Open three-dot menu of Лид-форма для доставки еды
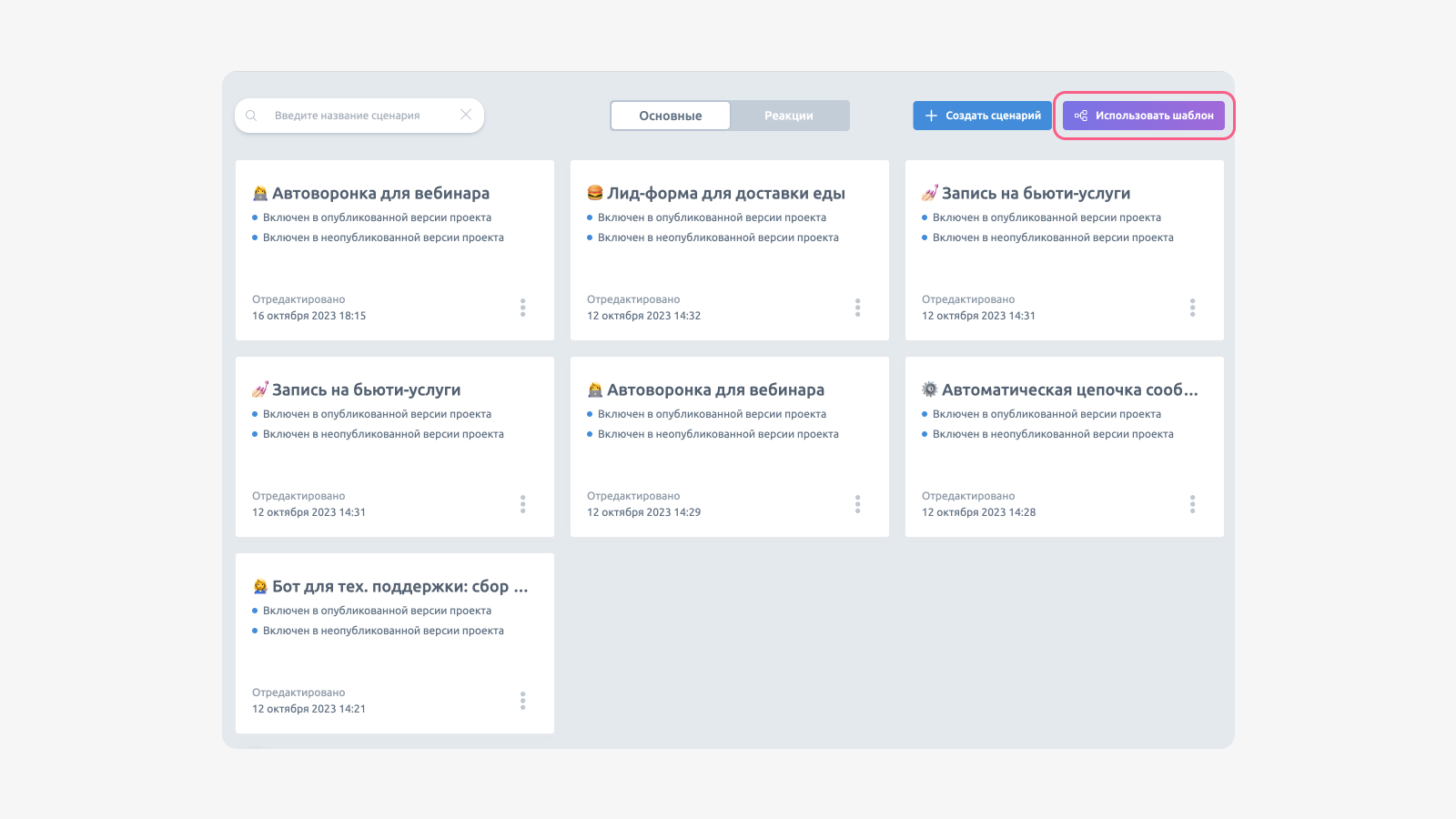The height and width of the screenshot is (819, 1456). click(x=857, y=308)
